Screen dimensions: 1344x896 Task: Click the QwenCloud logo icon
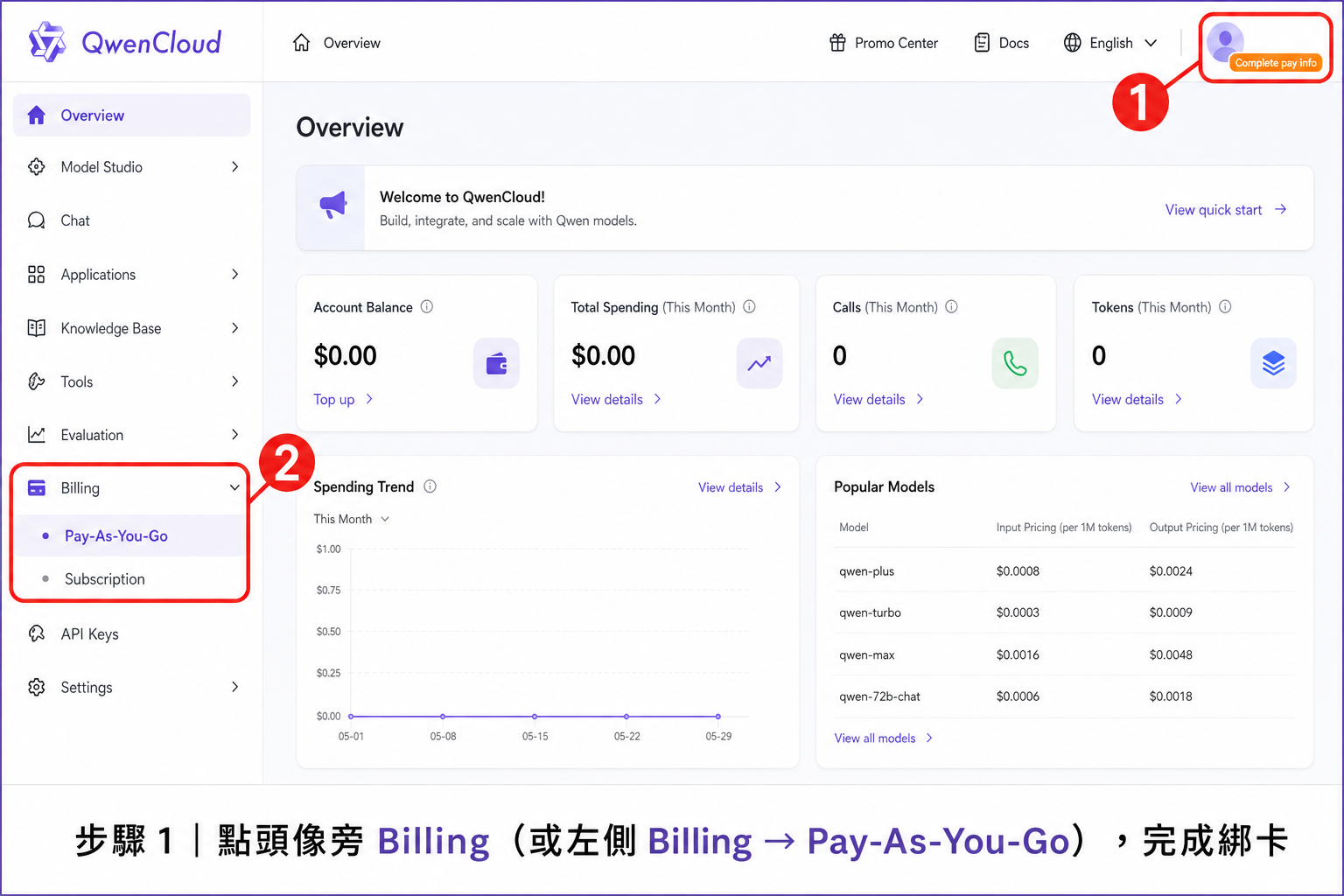point(47,42)
